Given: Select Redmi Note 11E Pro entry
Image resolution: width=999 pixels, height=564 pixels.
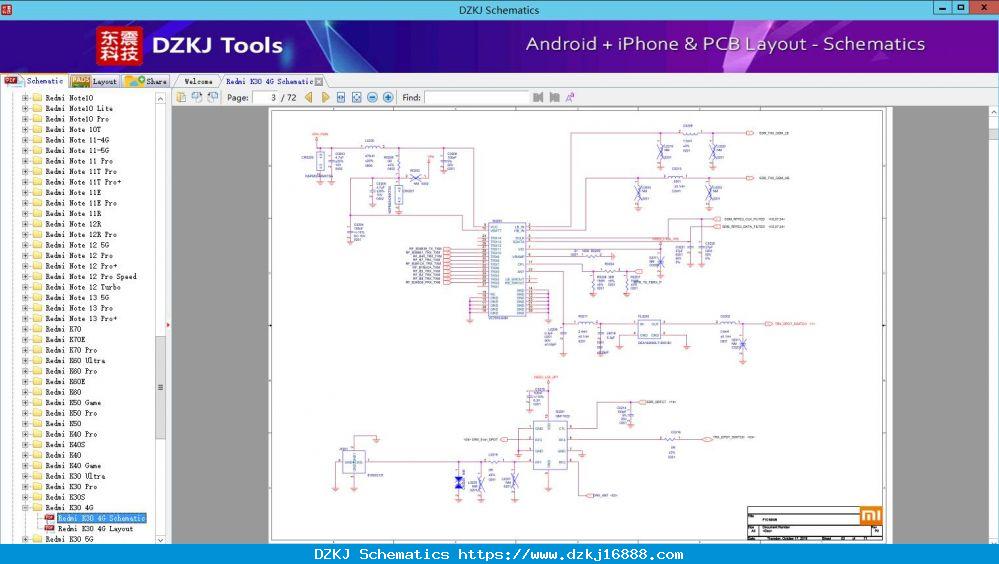Looking at the screenshot, I should click(x=81, y=203).
